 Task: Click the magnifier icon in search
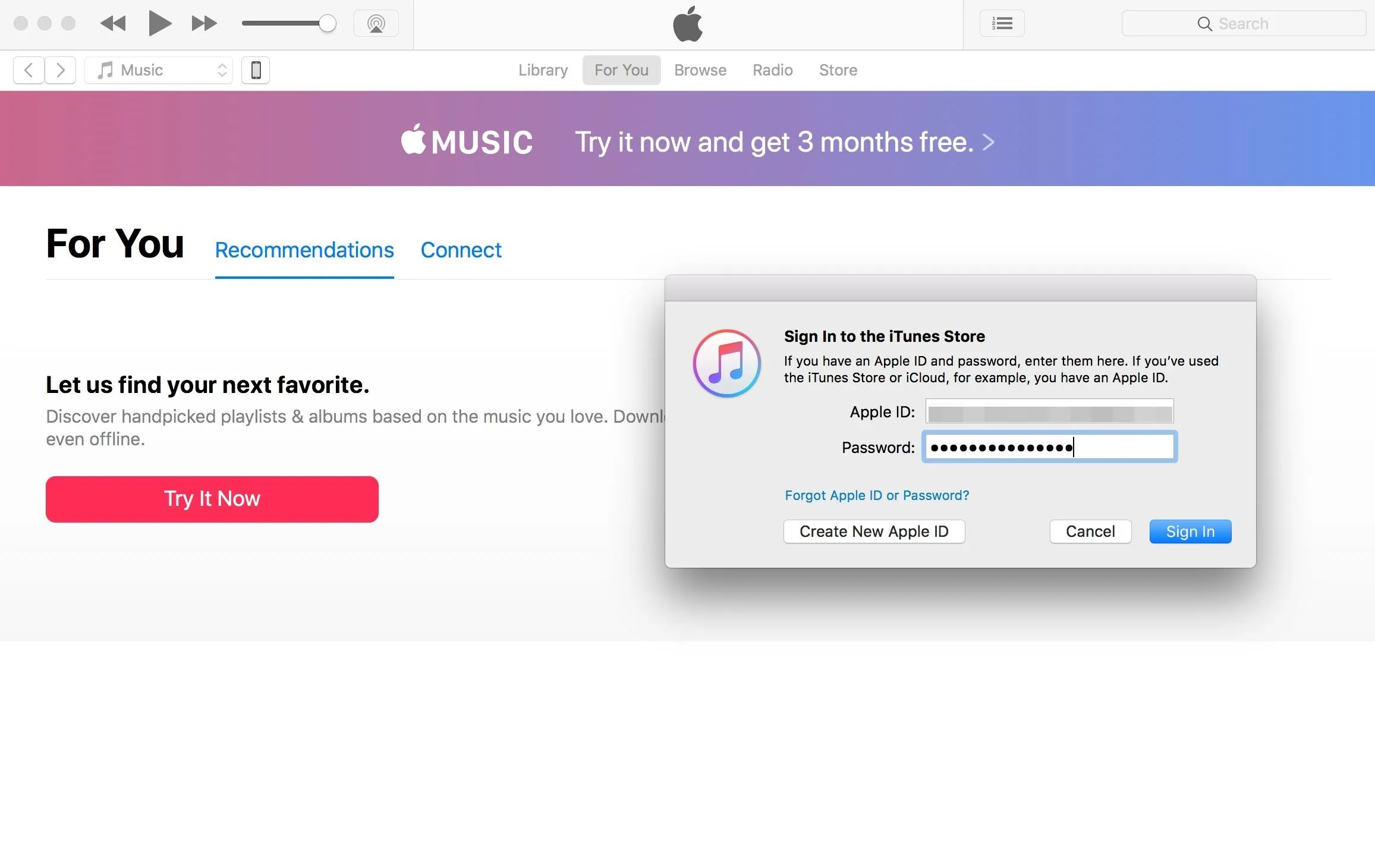pos(1204,24)
